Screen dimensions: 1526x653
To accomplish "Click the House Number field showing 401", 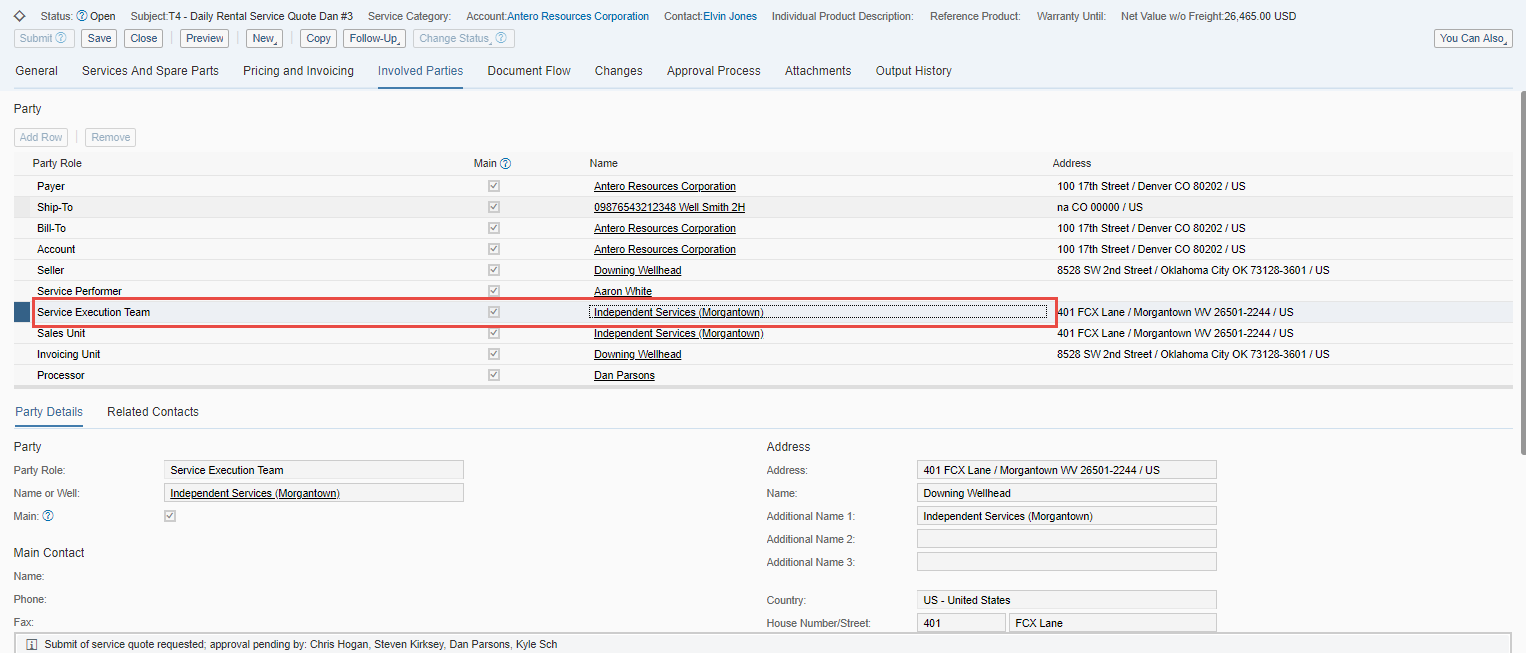I will 961,623.
